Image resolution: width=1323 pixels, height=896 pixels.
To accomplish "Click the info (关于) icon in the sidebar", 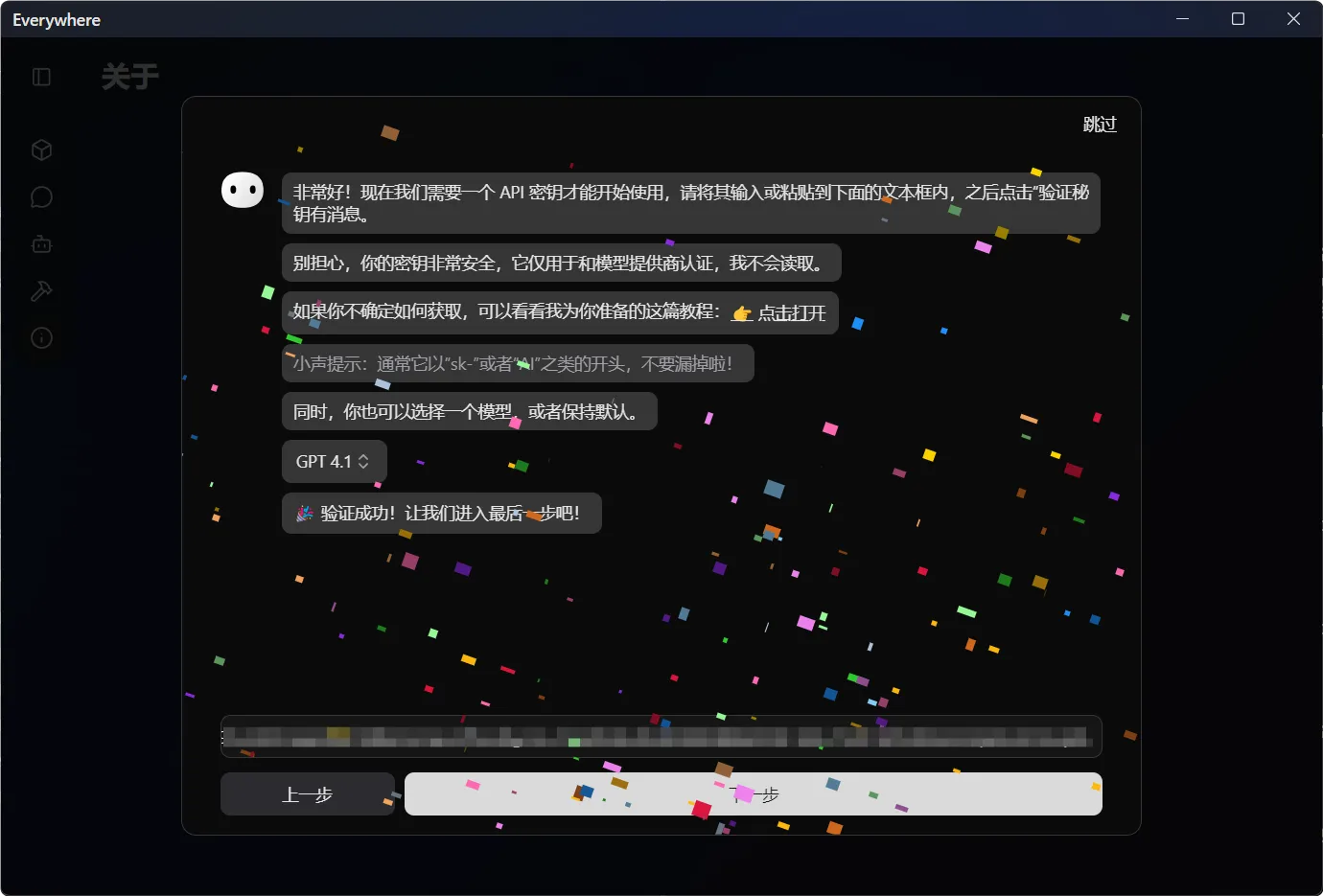I will pyautogui.click(x=41, y=338).
